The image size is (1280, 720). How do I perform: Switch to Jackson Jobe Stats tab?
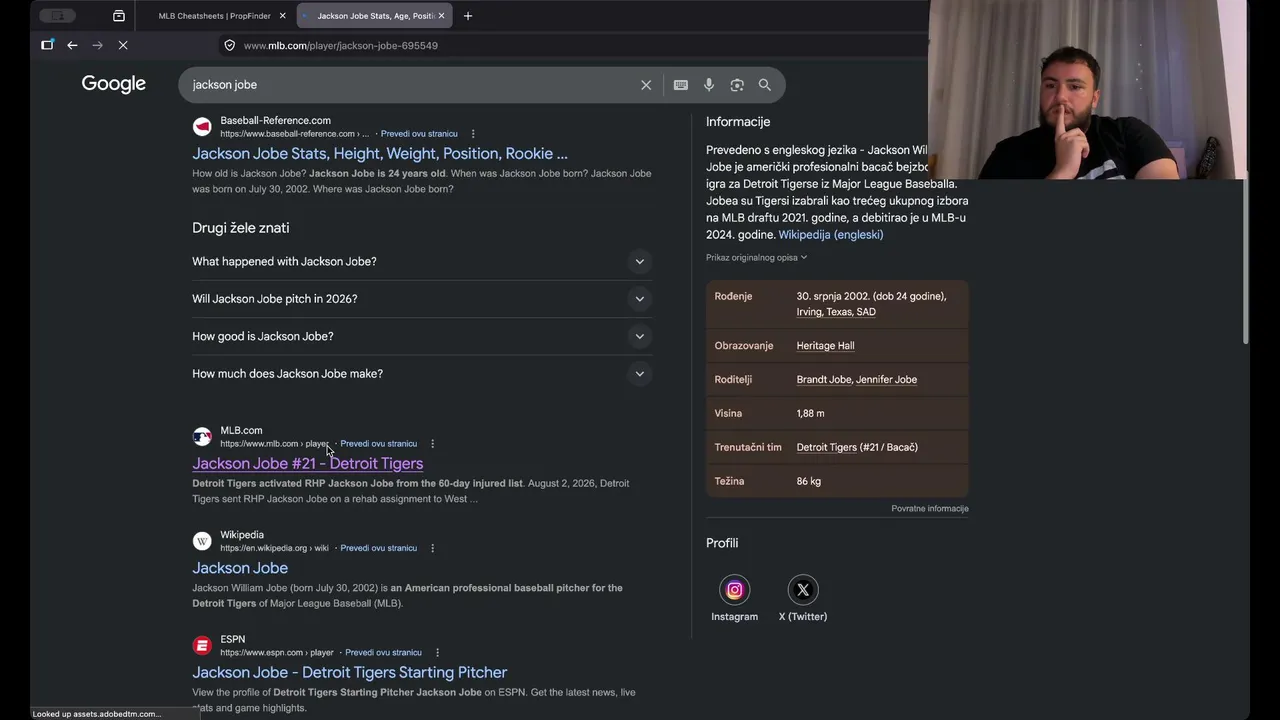[375, 16]
